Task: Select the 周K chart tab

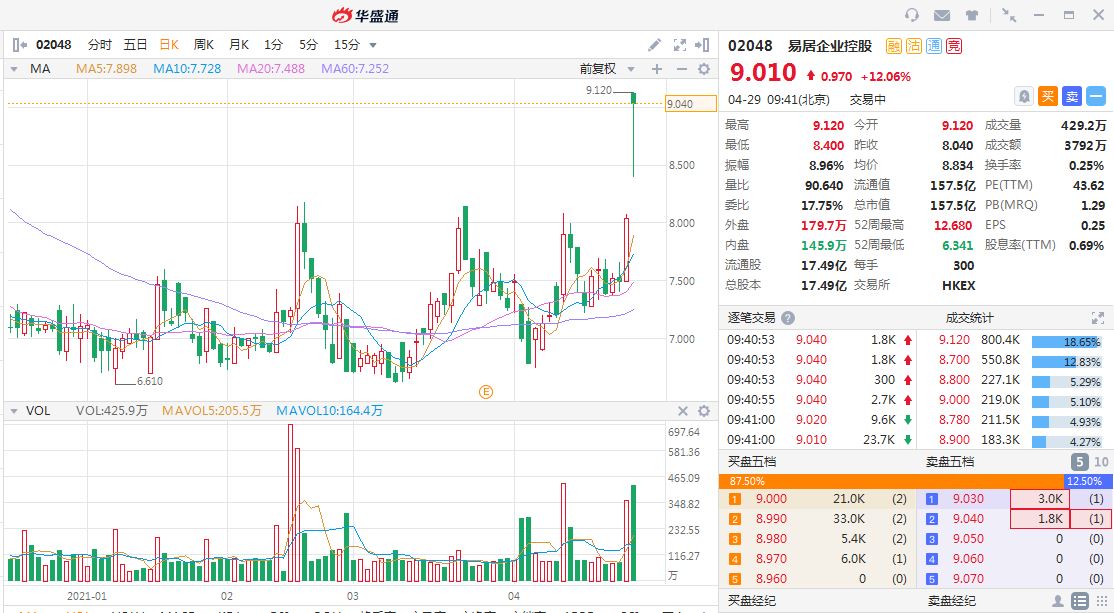Action: click(204, 45)
